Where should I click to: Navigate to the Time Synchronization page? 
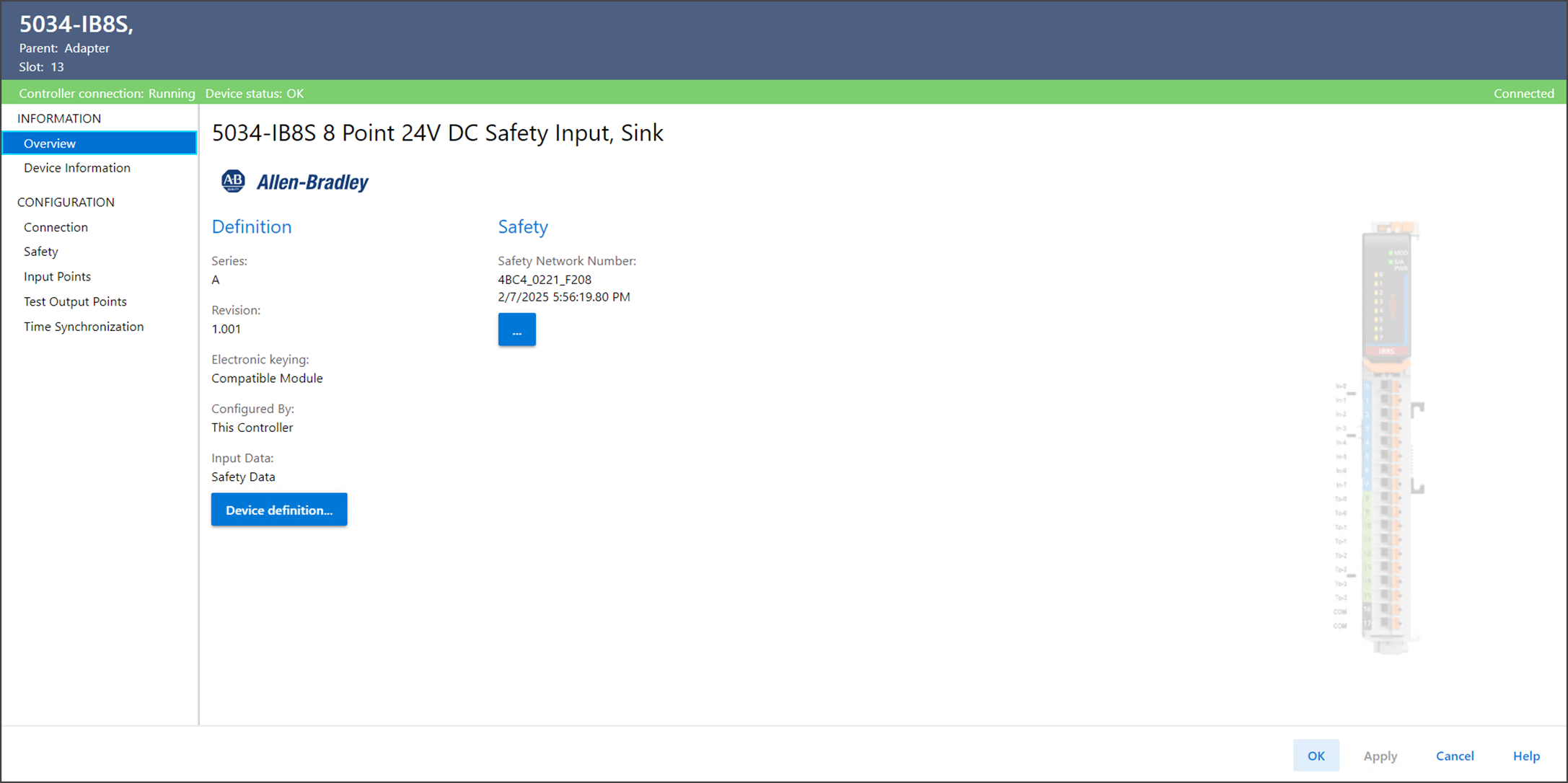[x=84, y=327]
